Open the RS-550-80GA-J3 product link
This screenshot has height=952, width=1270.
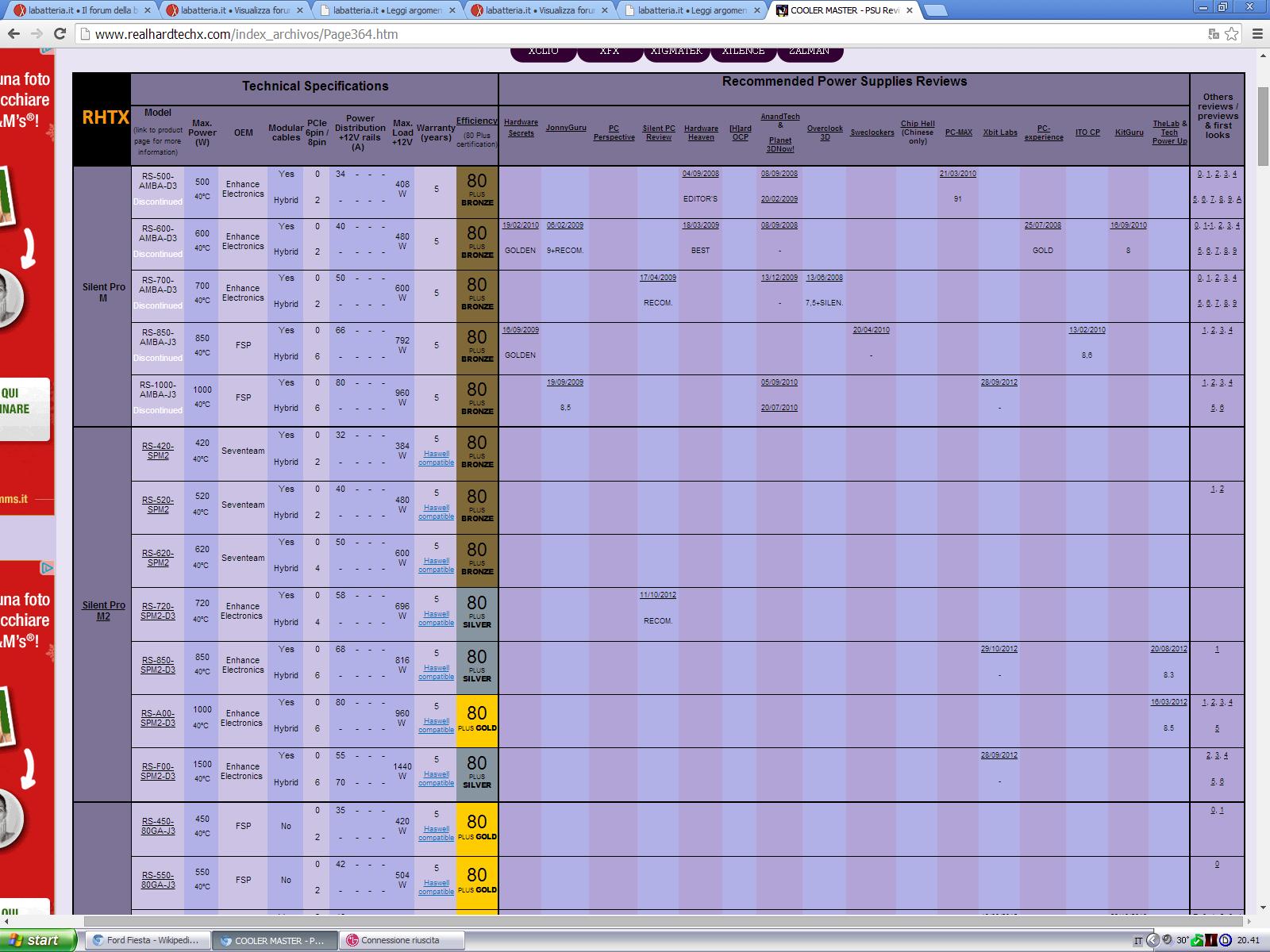[158, 880]
